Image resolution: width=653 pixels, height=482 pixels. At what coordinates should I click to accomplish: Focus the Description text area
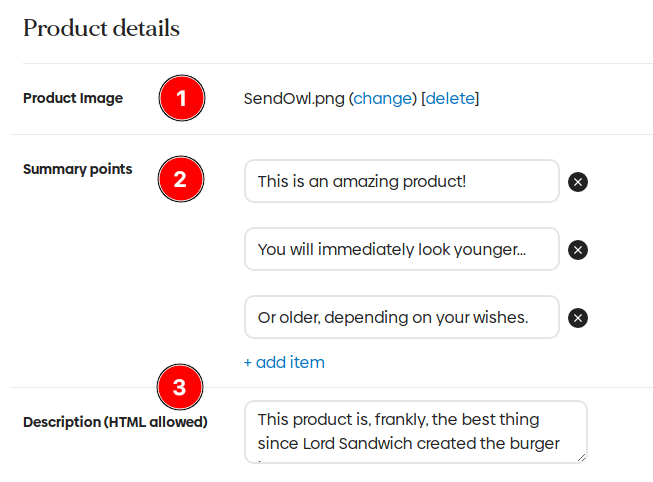tap(414, 431)
